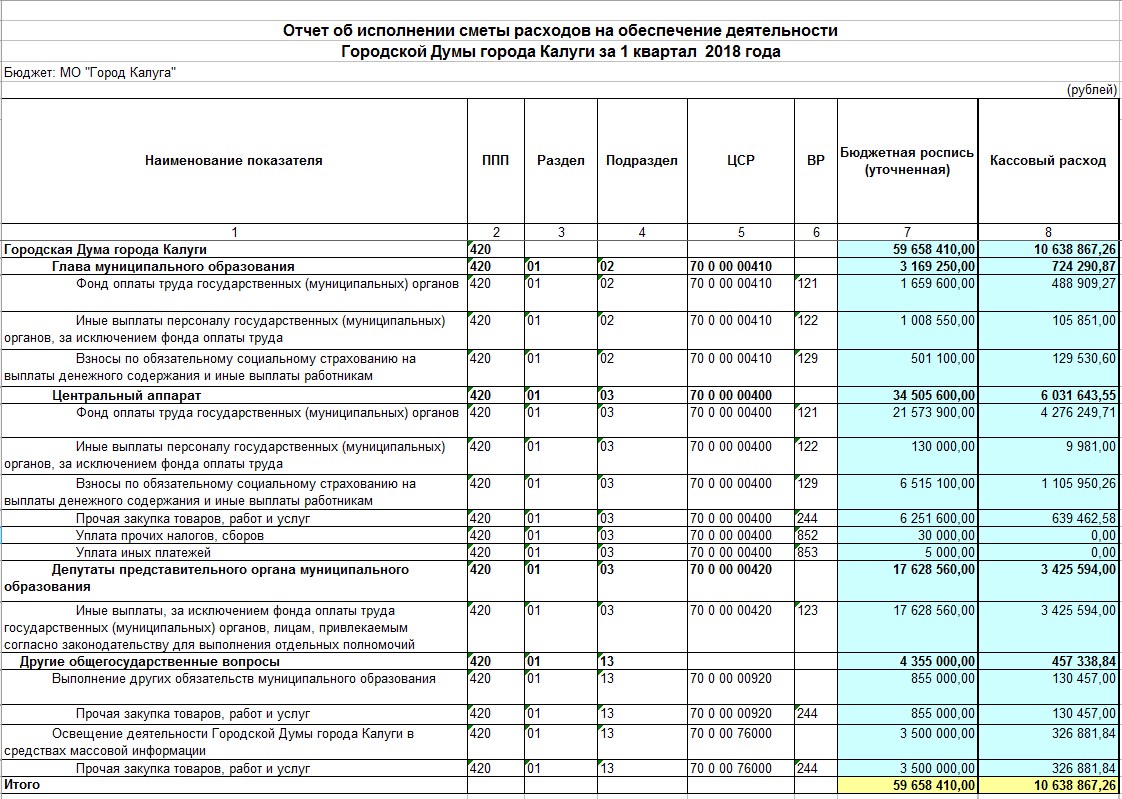
Task: Select the 'Глава муниципального образования' cell
Action: pos(173,266)
